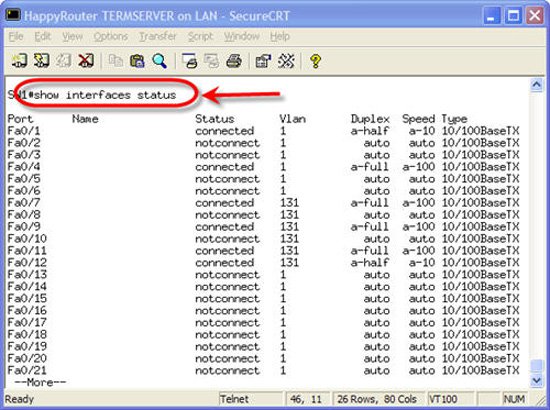Viewport: 550px width, 410px height.
Task: Click the 'Duplex' column header
Action: point(370,119)
